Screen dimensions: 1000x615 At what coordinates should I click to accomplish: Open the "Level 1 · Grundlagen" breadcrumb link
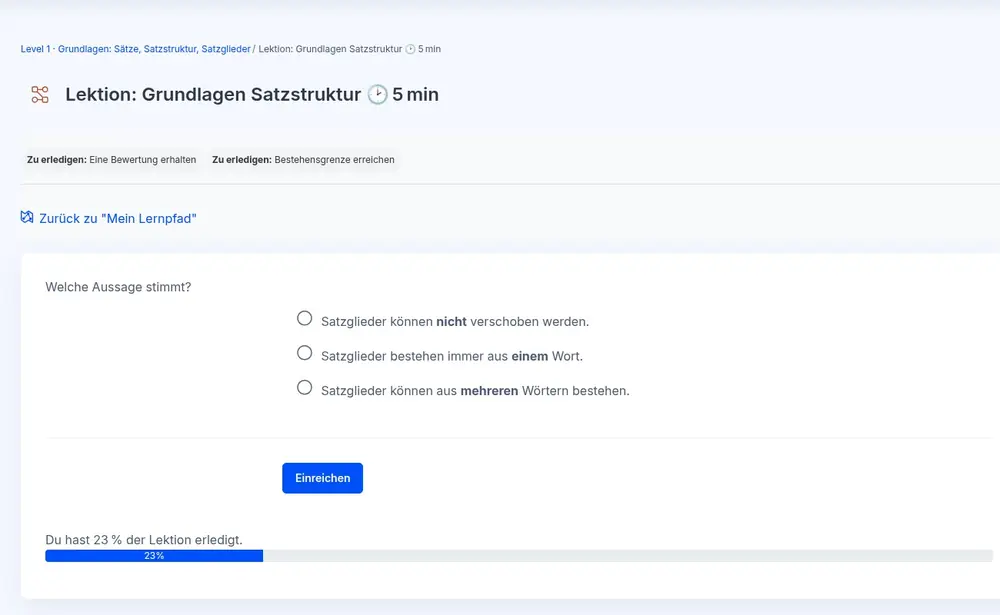135,49
